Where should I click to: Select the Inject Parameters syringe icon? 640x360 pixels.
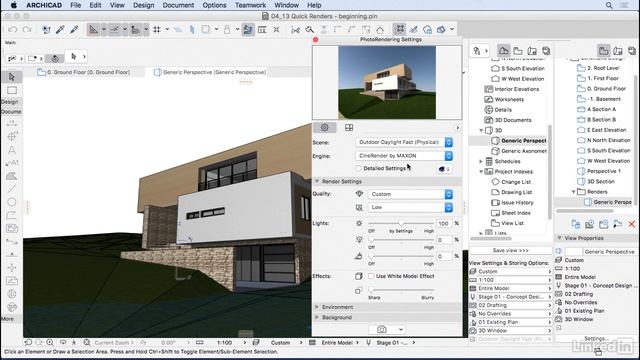pyautogui.click(x=74, y=29)
